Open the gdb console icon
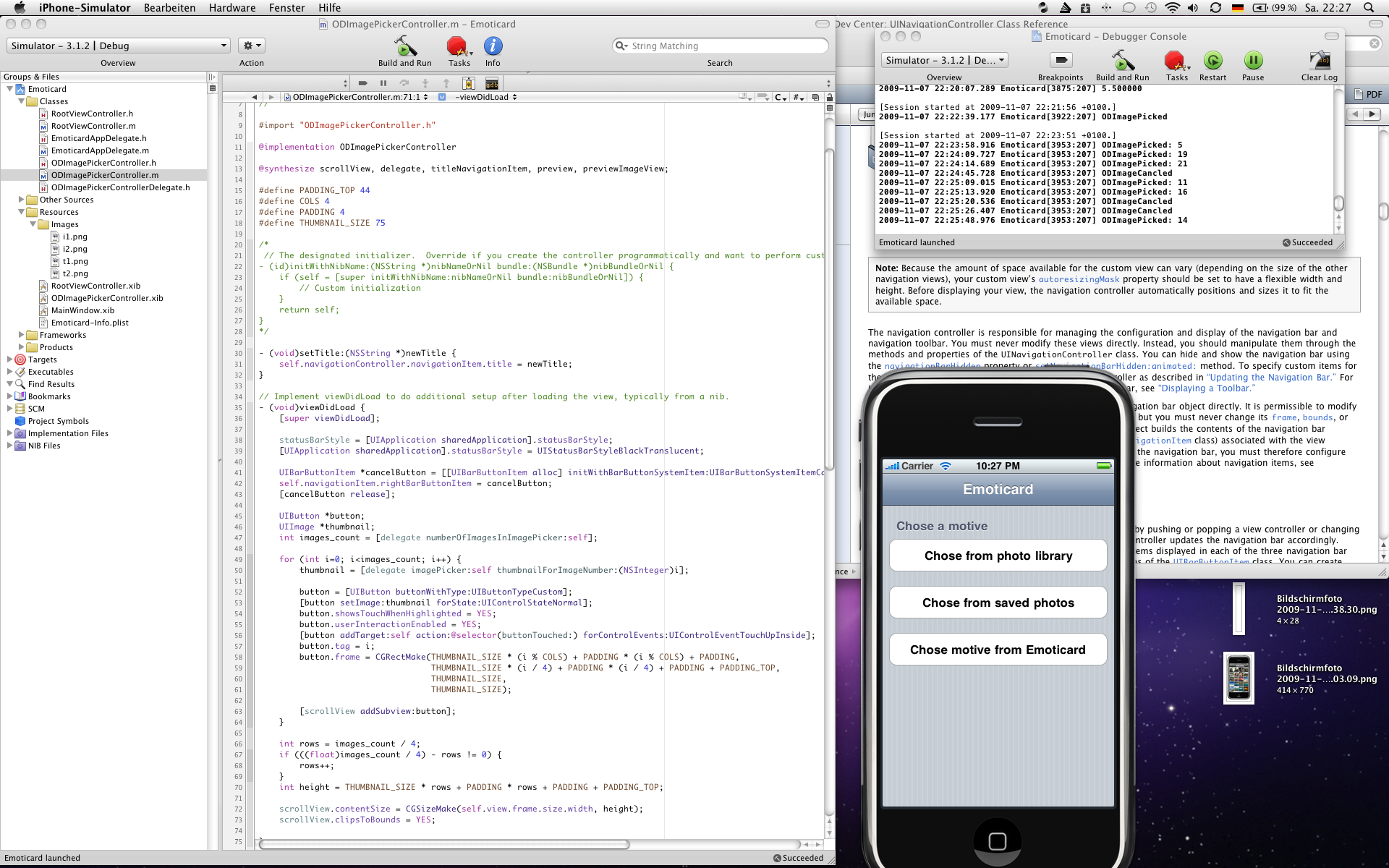Screen dimensions: 1389x868 (x=491, y=83)
